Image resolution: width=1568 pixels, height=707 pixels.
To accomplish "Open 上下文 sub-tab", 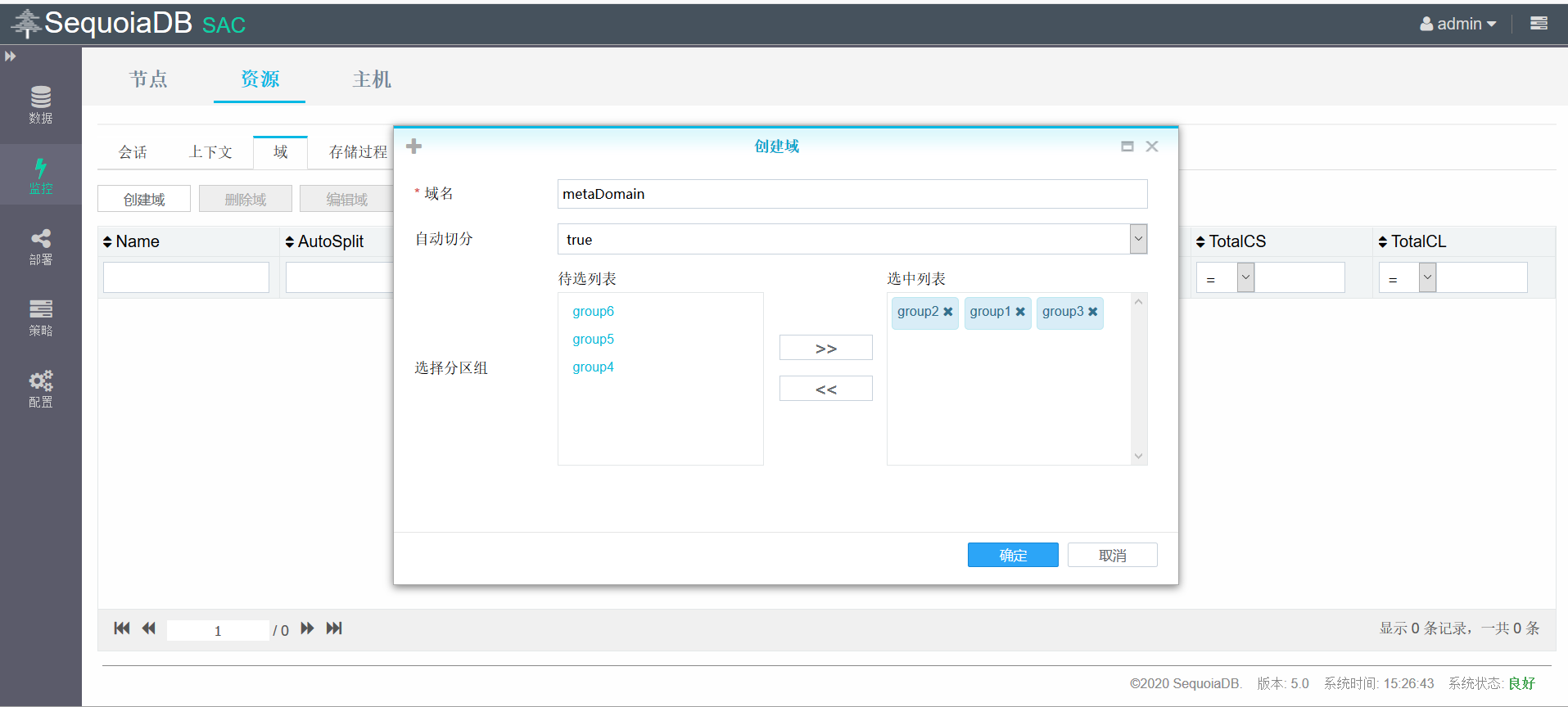I will (x=210, y=152).
